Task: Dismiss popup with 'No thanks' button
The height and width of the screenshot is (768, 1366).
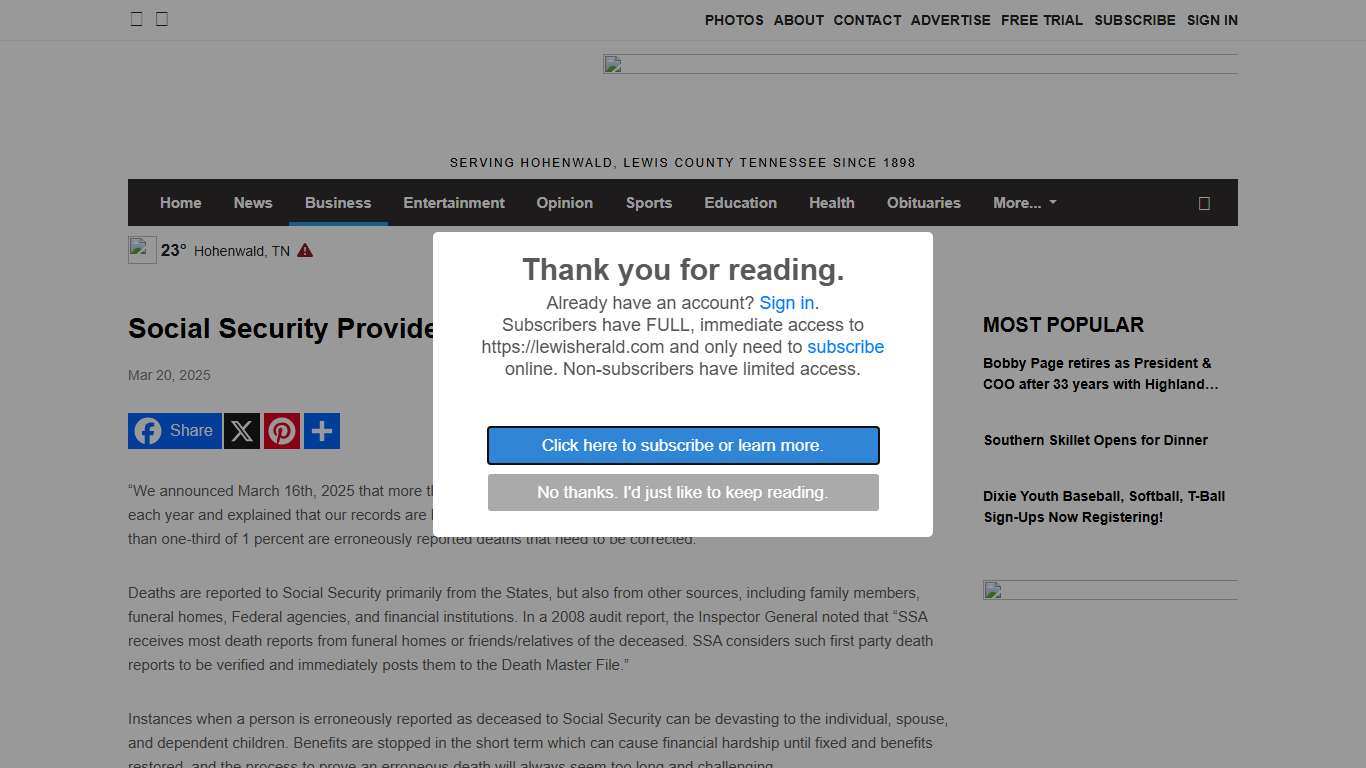Action: pyautogui.click(x=683, y=493)
